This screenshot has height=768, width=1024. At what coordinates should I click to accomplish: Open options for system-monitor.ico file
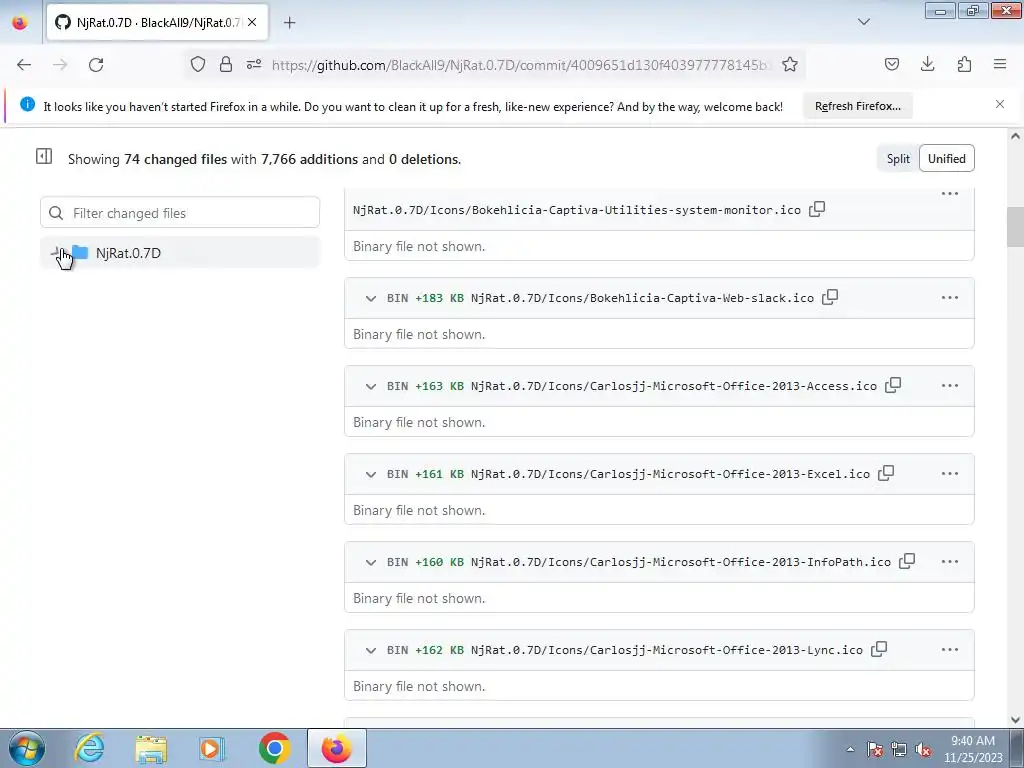[950, 194]
